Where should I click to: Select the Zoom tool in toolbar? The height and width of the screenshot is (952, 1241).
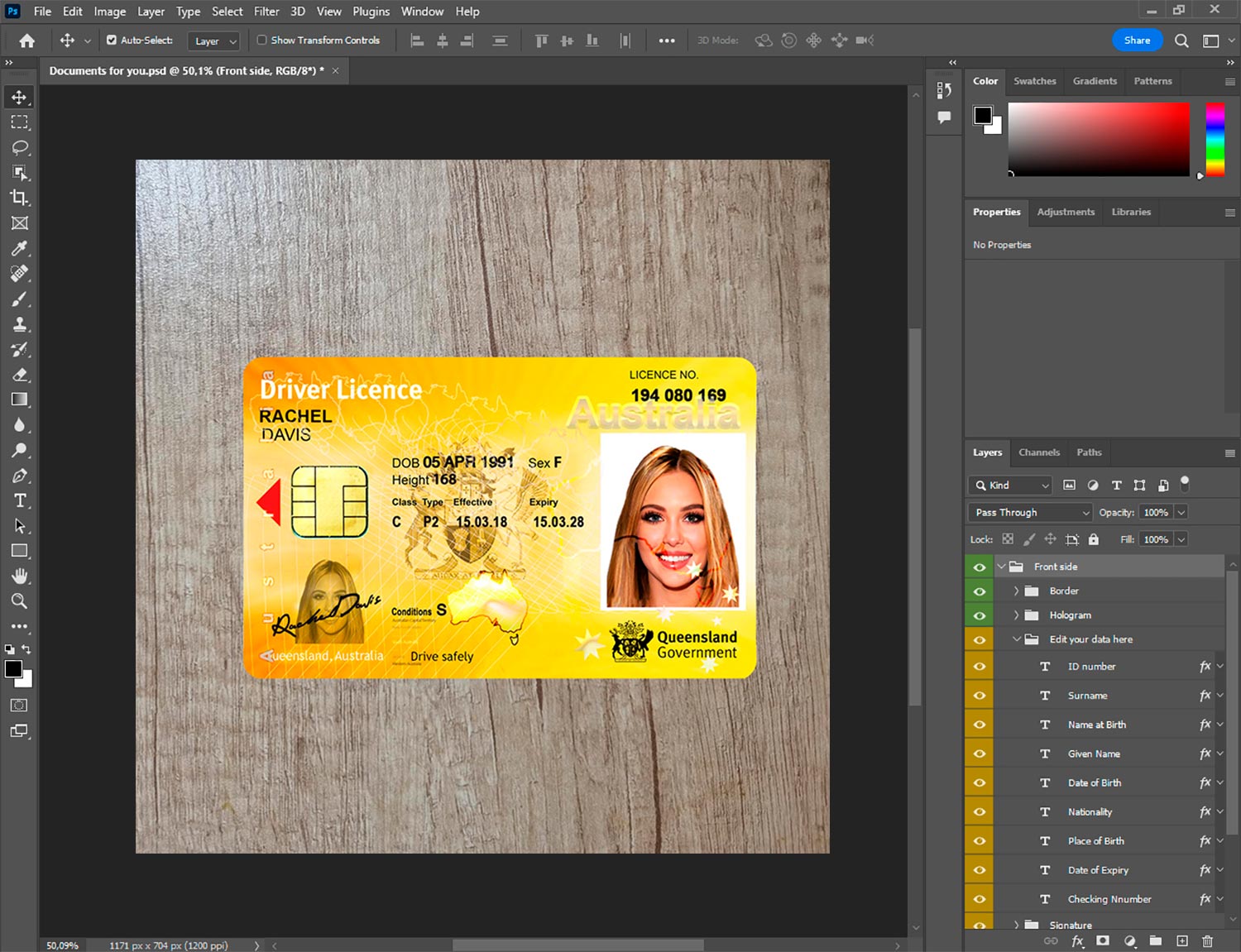tap(20, 601)
